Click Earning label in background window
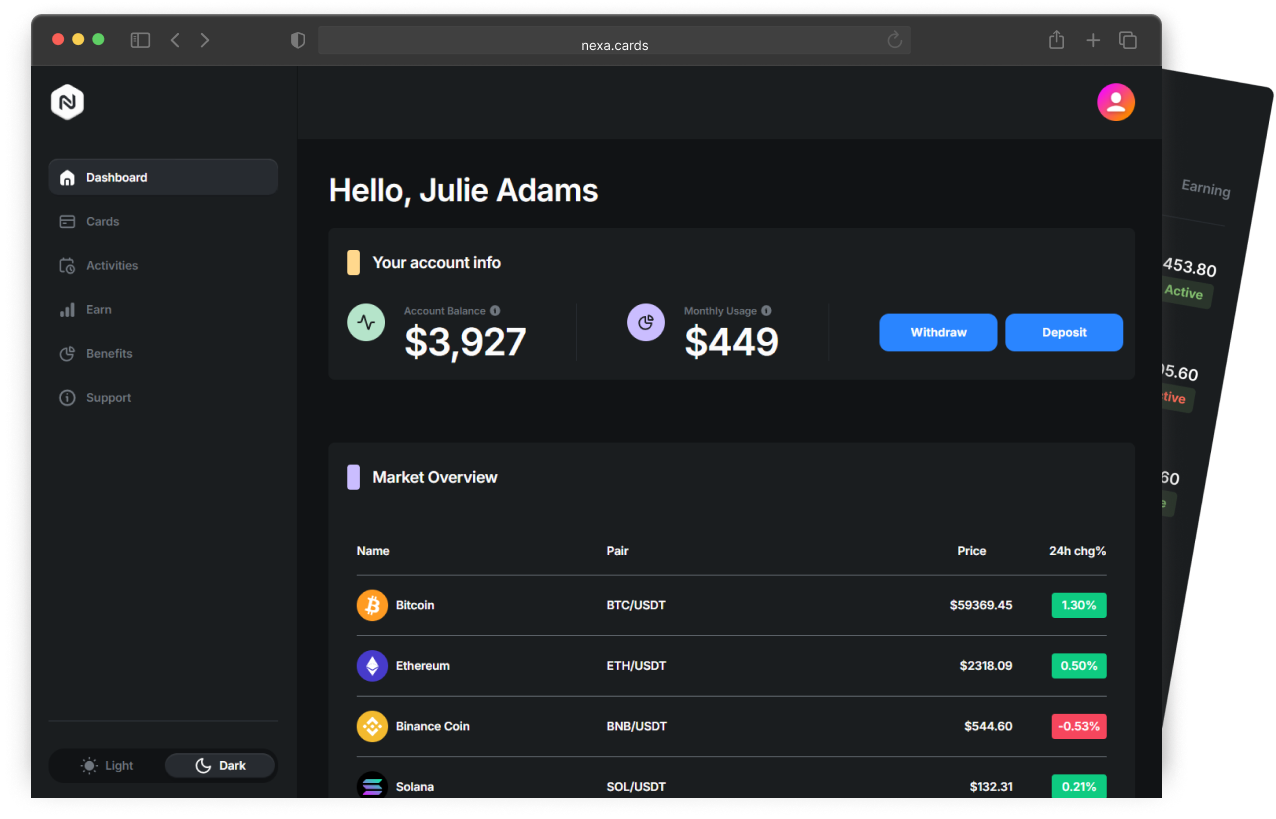This screenshot has width=1276, height=819. [x=1205, y=188]
